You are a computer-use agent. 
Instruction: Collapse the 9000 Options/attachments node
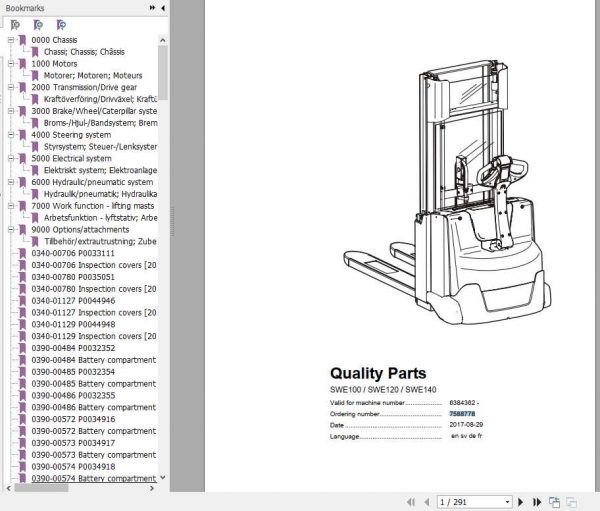click(x=11, y=230)
